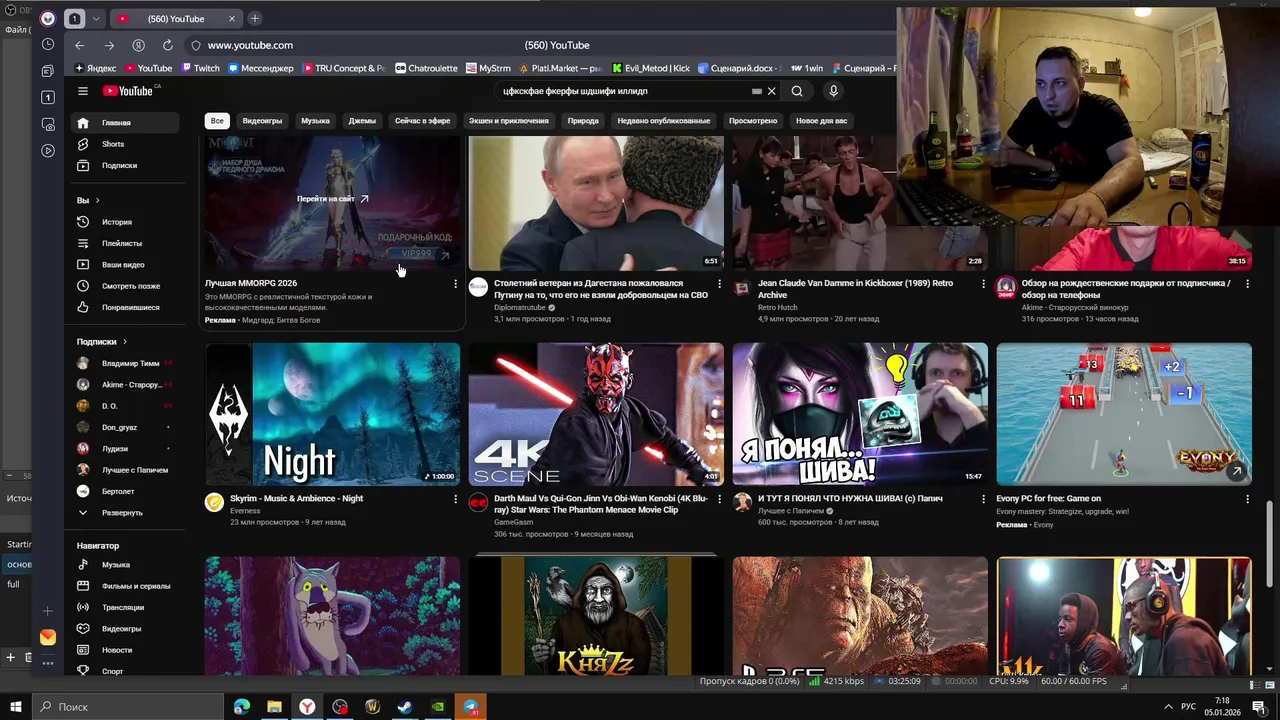Open the Мессенджер bookmark
The image size is (1280, 720).
tap(261, 68)
